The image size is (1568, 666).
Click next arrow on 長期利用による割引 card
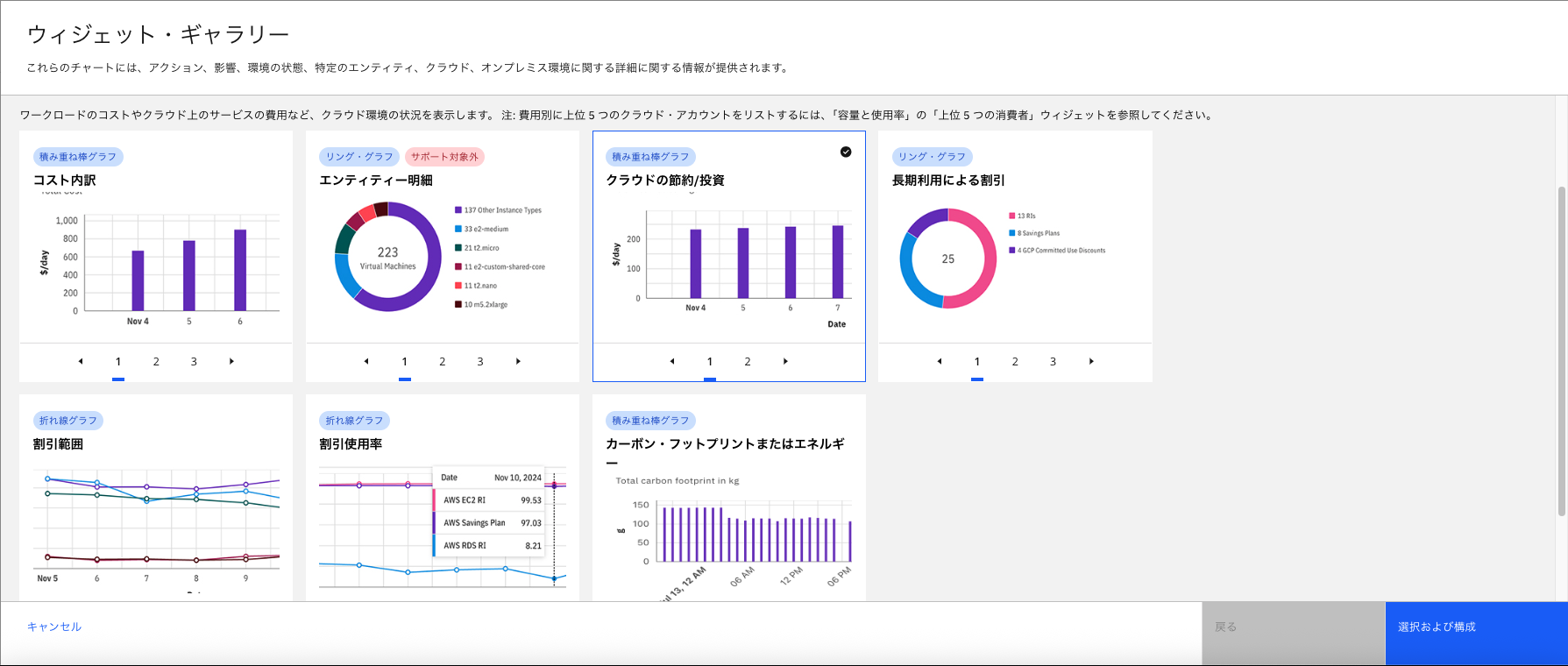point(1091,361)
